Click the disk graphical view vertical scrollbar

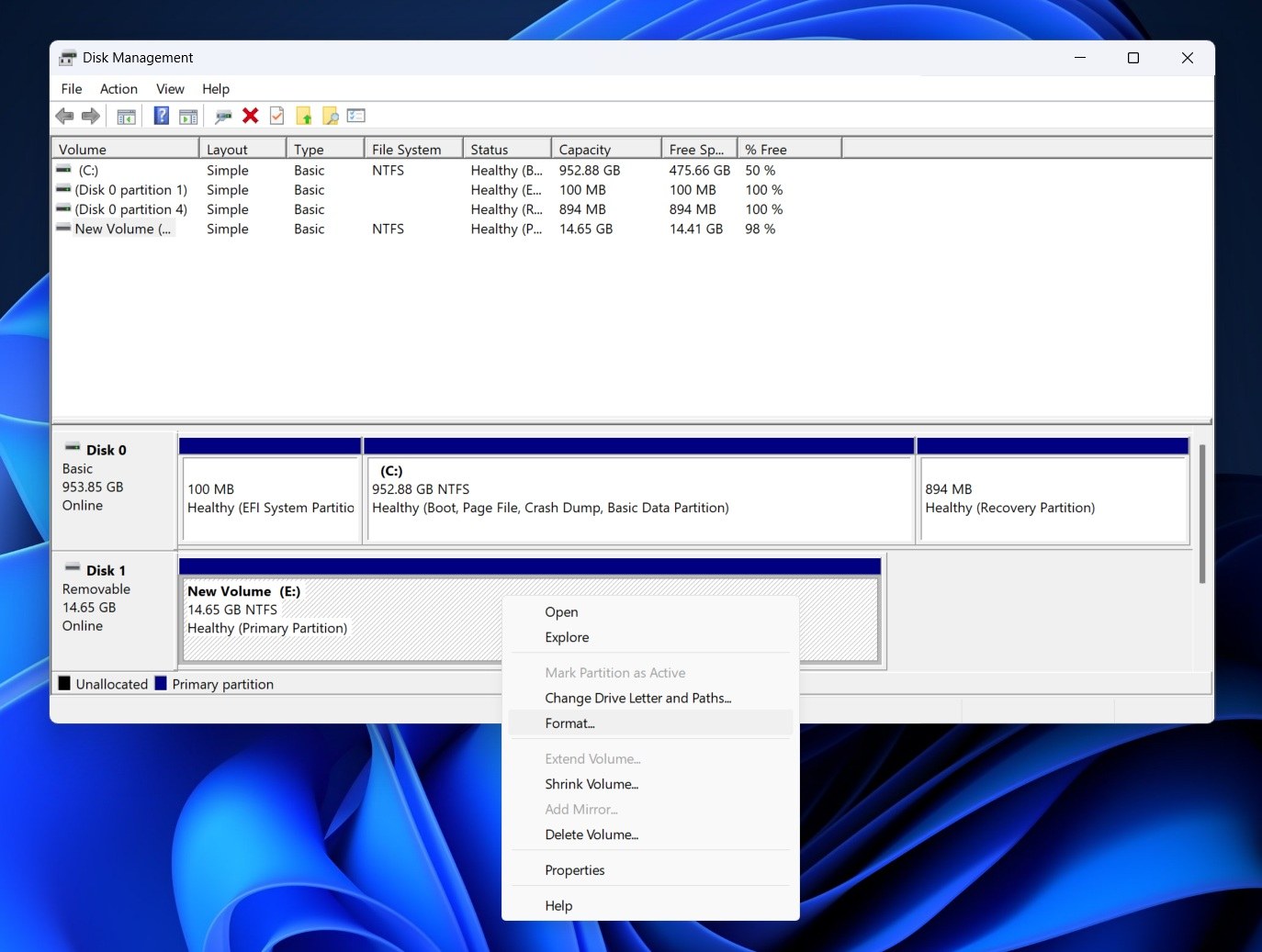tap(1201, 514)
